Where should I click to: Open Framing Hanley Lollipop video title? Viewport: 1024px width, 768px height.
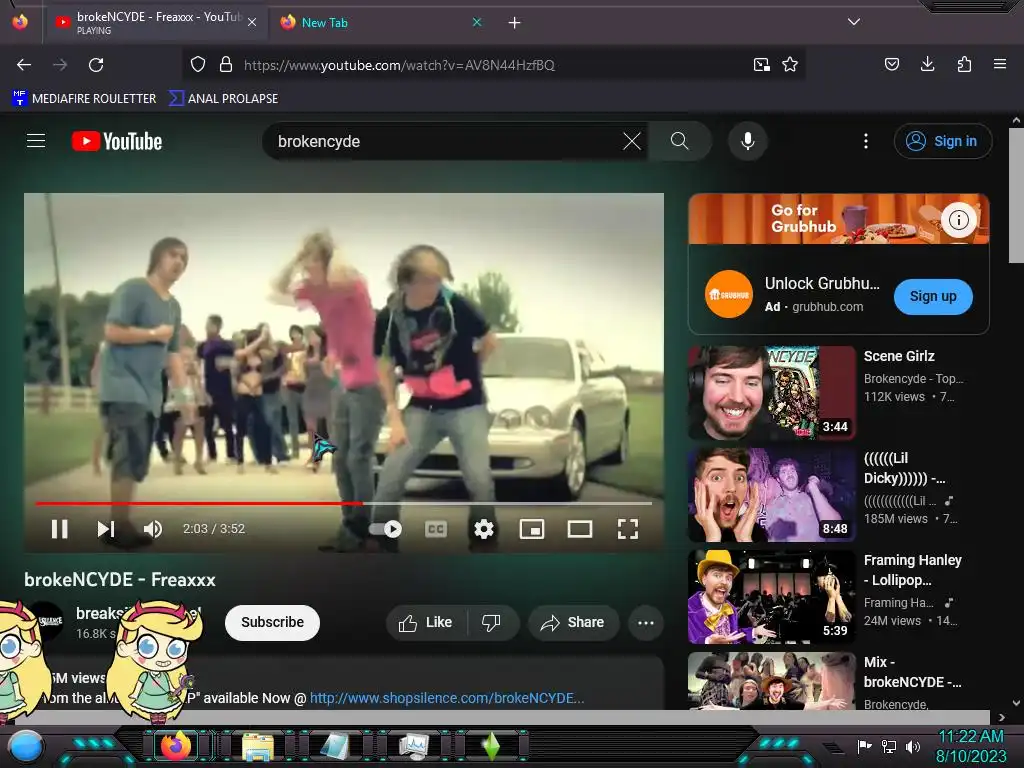click(912, 569)
